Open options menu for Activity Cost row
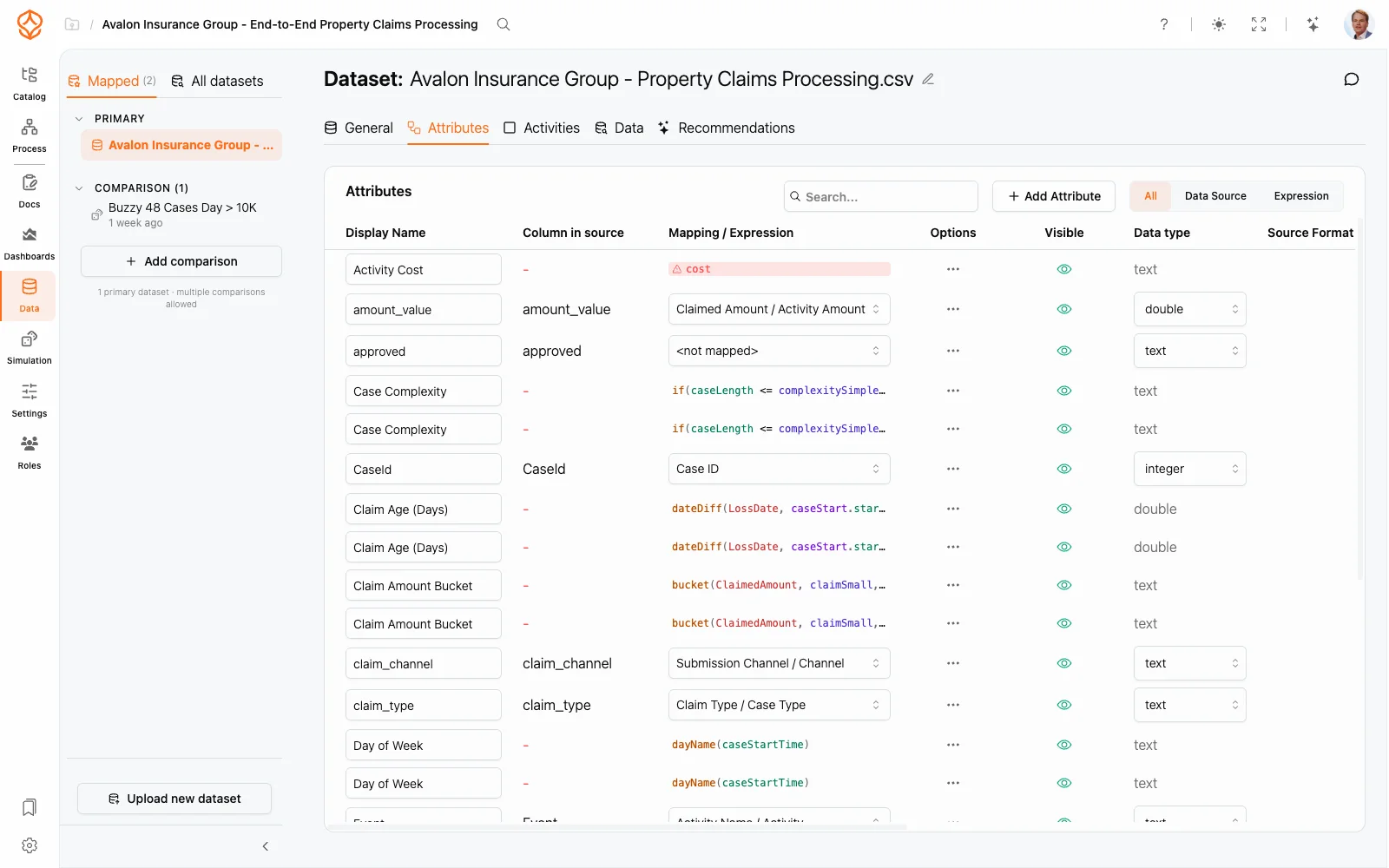Viewport: 1389px width, 868px height. pos(953,269)
